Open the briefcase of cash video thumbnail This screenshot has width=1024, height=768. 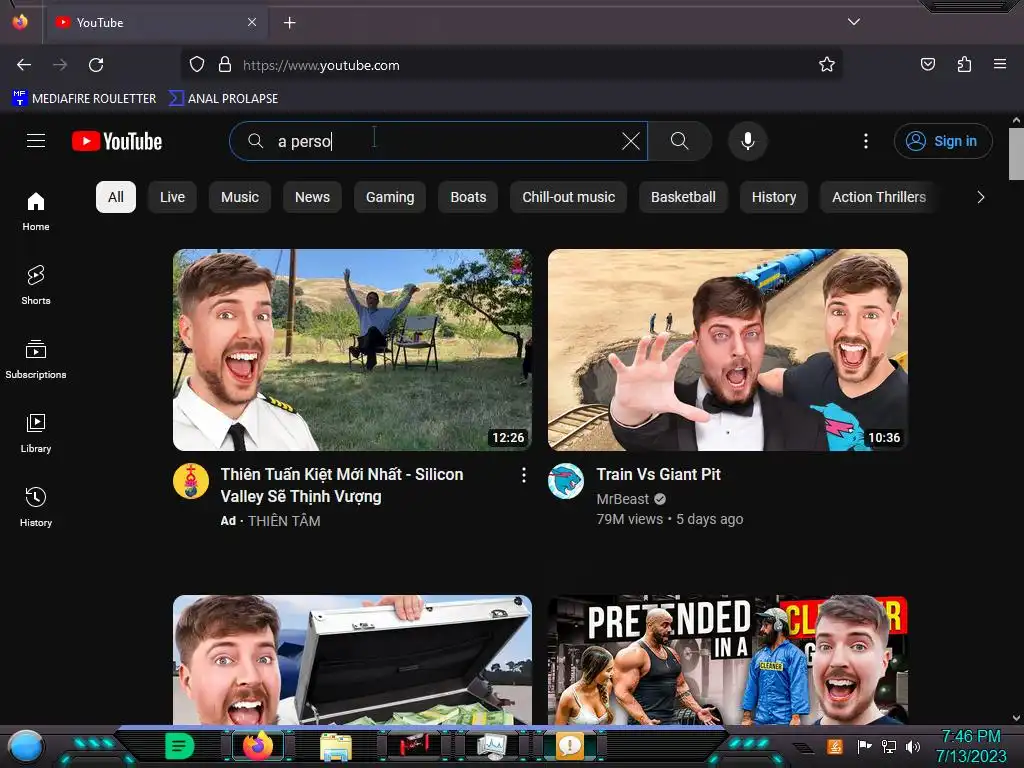coord(353,660)
